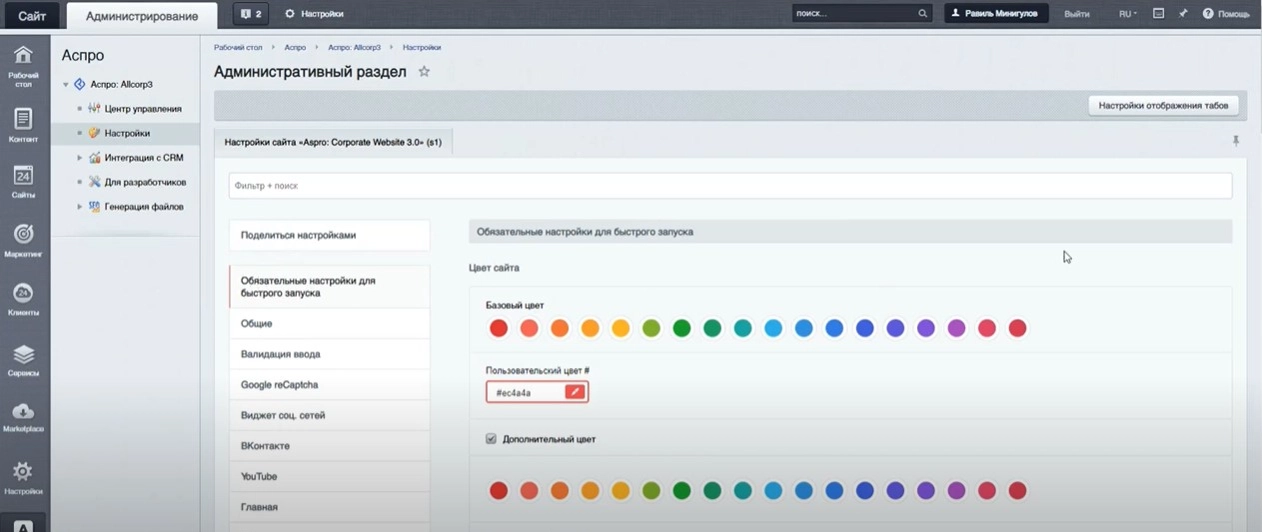
Task: Open the Сайты sidebar section
Action: tap(23, 183)
